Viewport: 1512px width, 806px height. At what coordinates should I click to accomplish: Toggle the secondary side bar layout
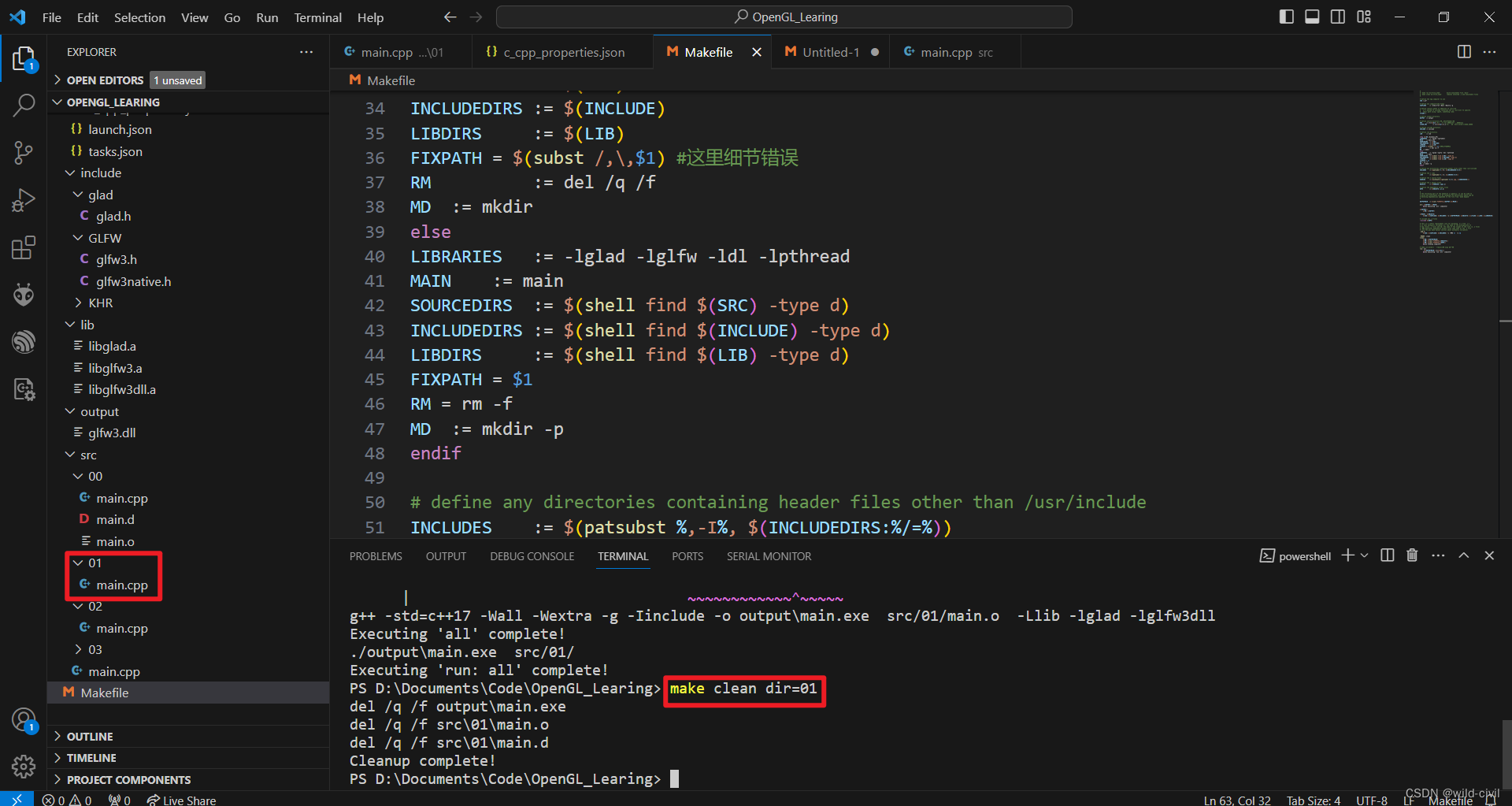click(x=1338, y=17)
